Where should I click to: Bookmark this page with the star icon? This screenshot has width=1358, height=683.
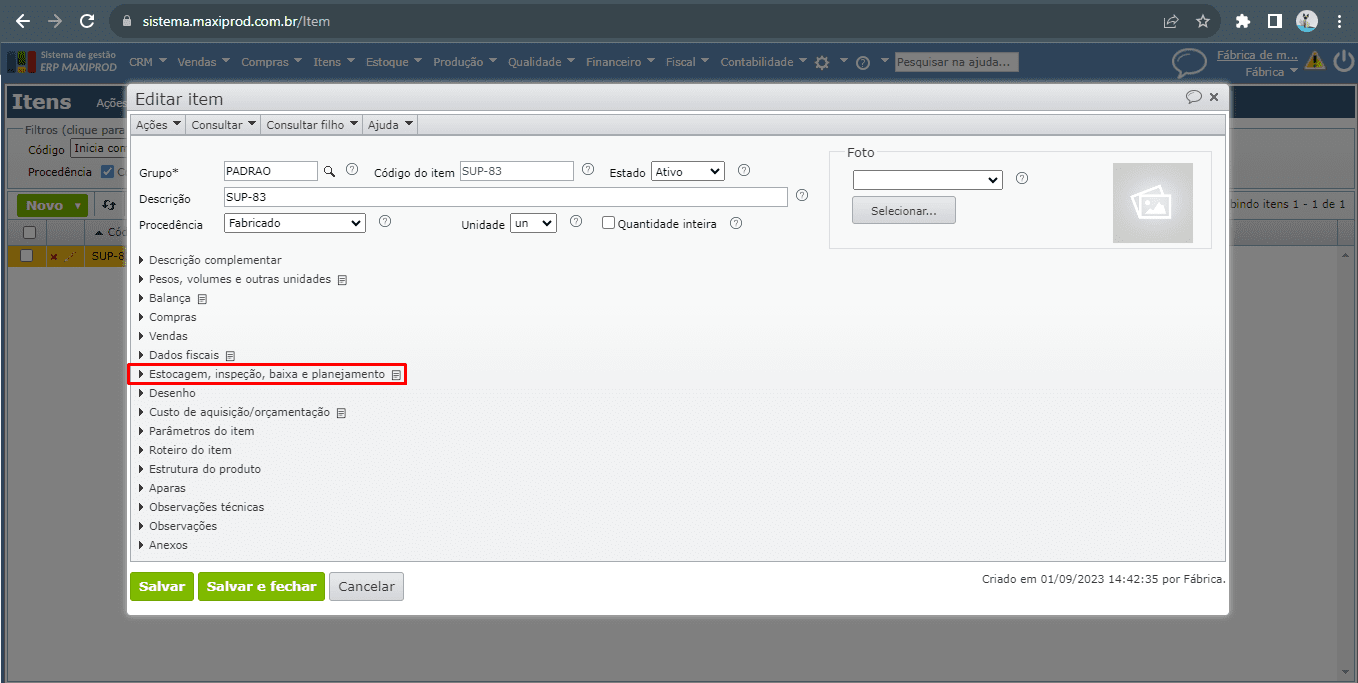click(x=1203, y=21)
